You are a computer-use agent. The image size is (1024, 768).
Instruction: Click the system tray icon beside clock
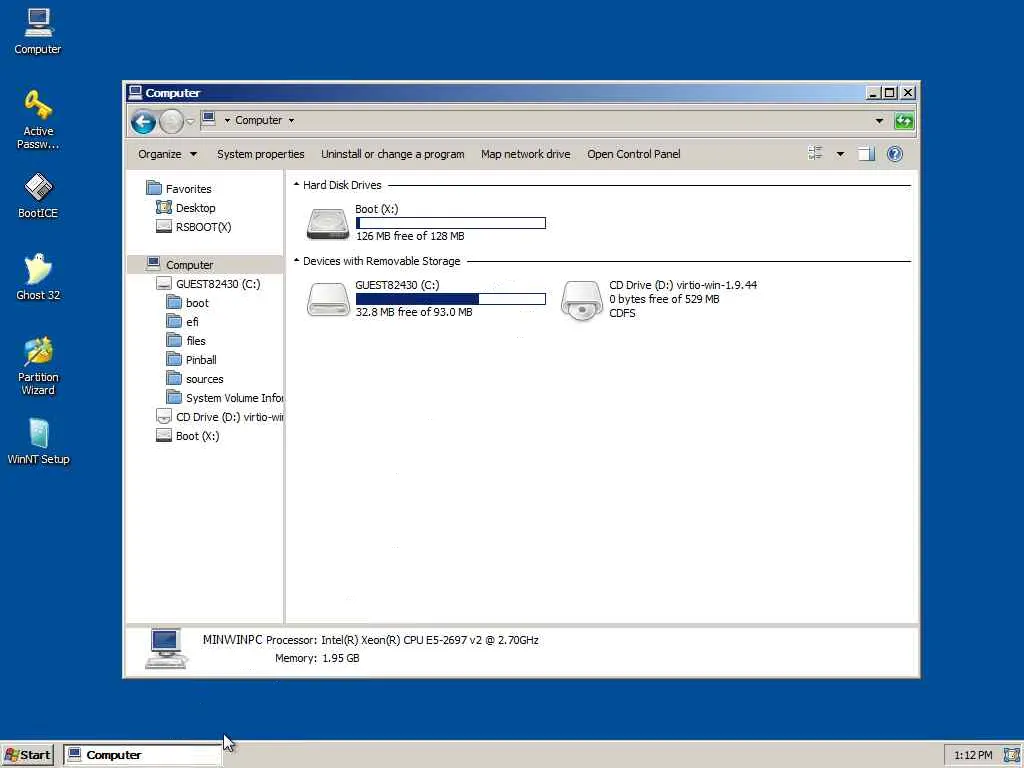pos(1011,755)
